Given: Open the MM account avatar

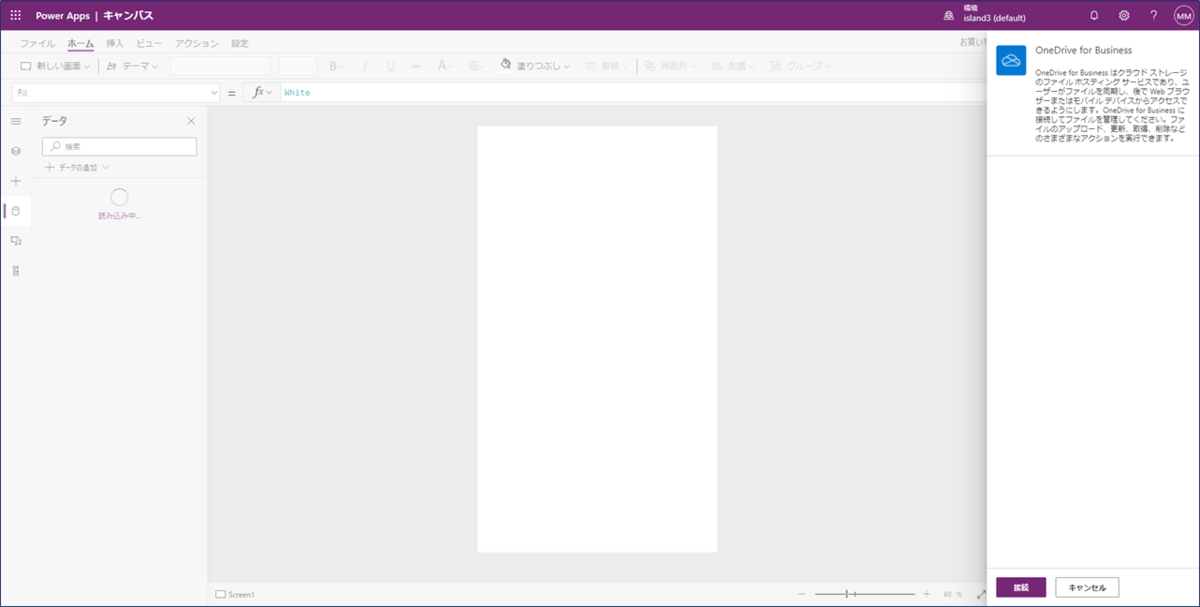Looking at the screenshot, I should 1183,16.
